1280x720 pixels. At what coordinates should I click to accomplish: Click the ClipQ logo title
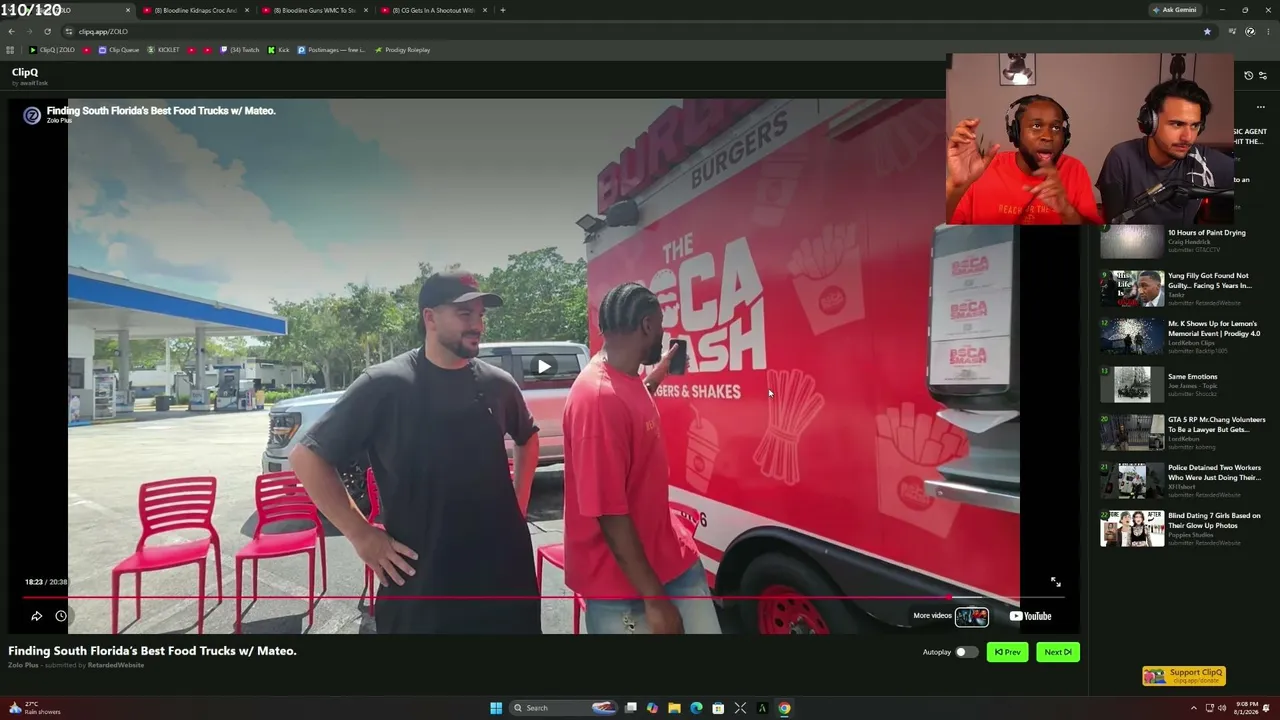point(25,72)
